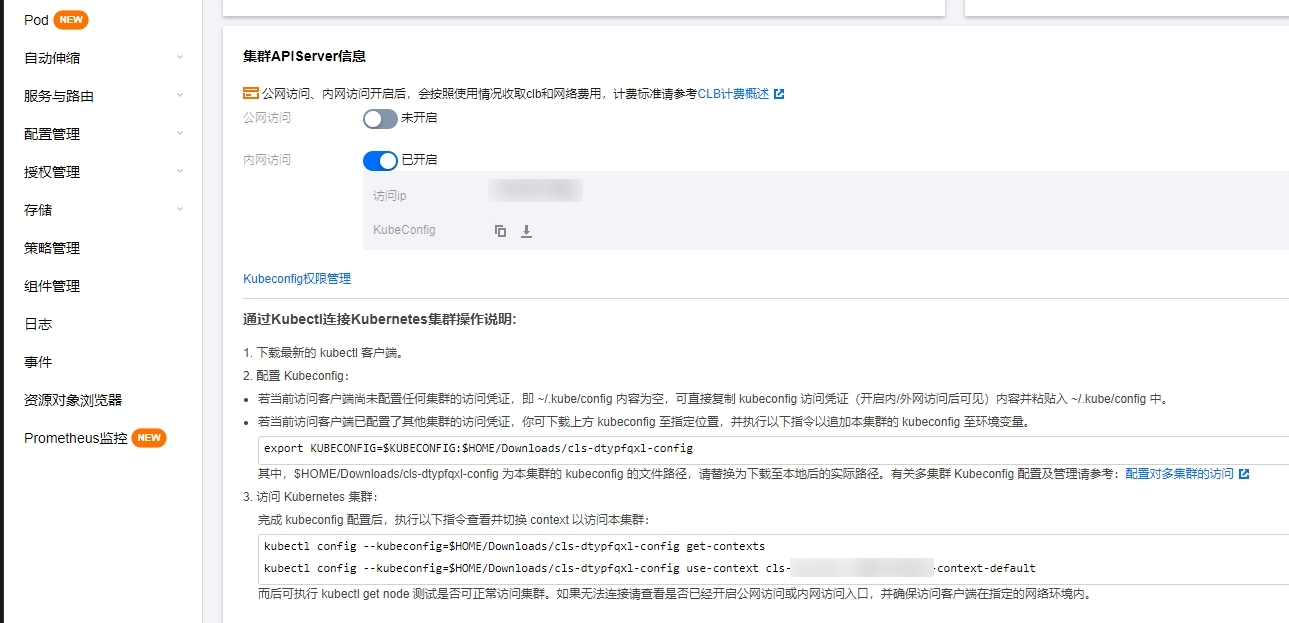The image size is (1289, 623).
Task: Open the 配置对多集群的访问 link
Action: [x=1179, y=474]
